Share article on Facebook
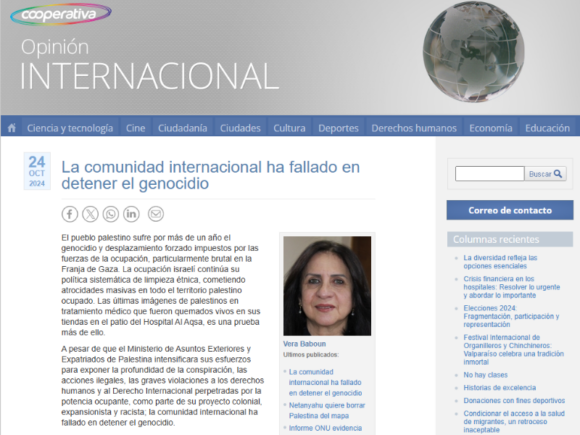The width and height of the screenshot is (580, 435). (x=70, y=214)
